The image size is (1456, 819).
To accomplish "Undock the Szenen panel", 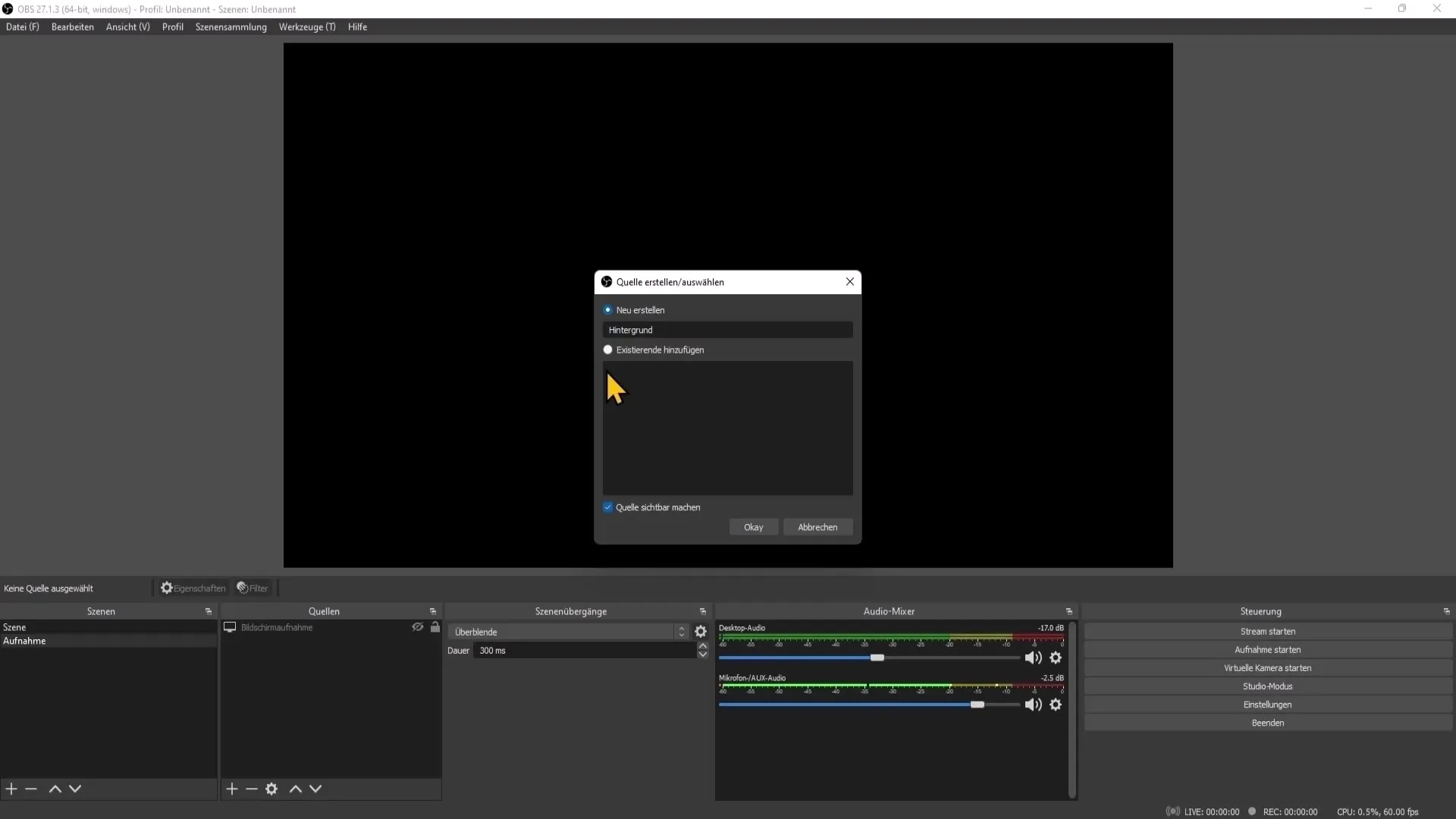I will point(209,611).
